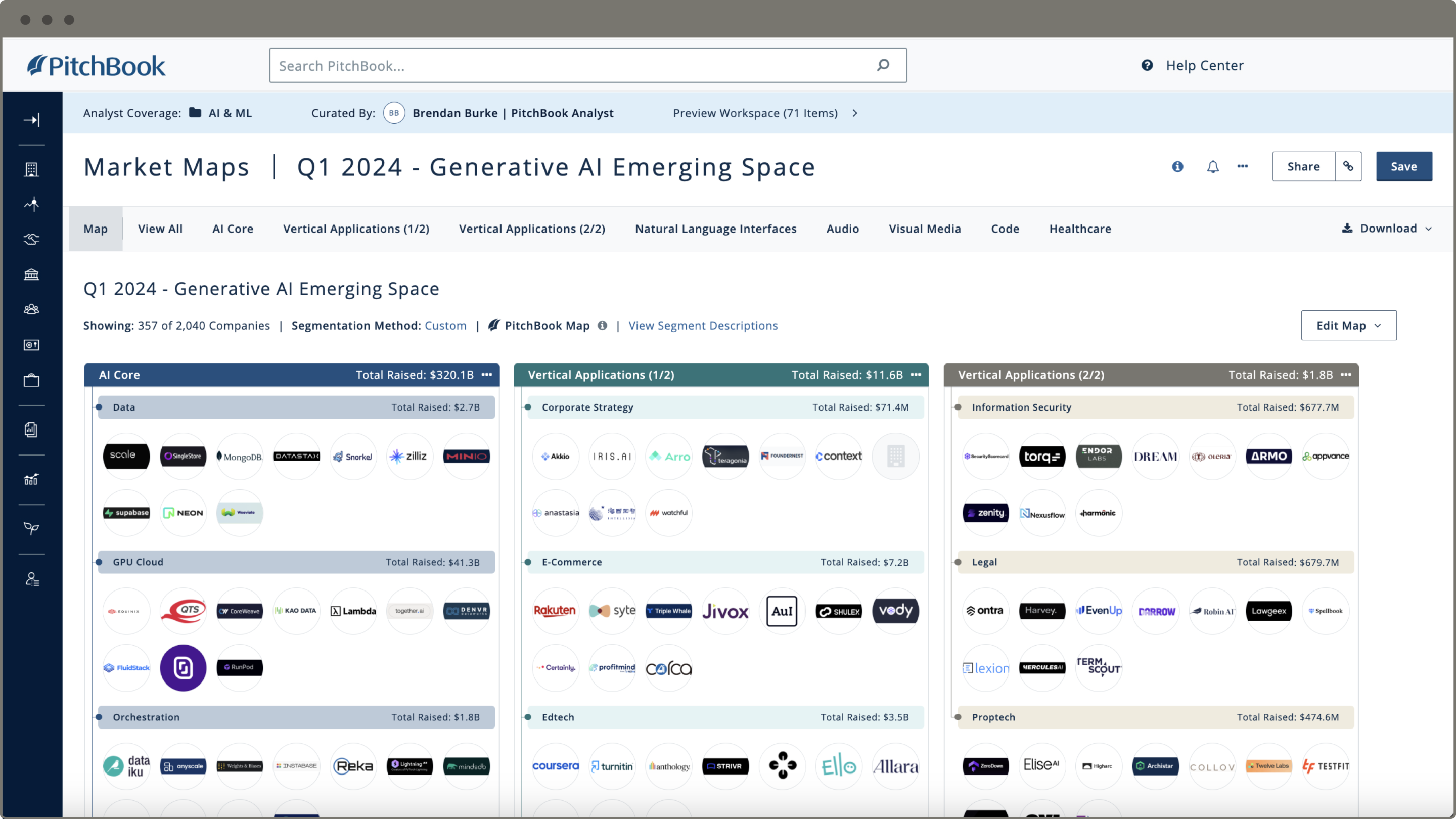Open the briefcase sidebar icon
Viewport: 1456px width, 819px height.
[x=32, y=380]
